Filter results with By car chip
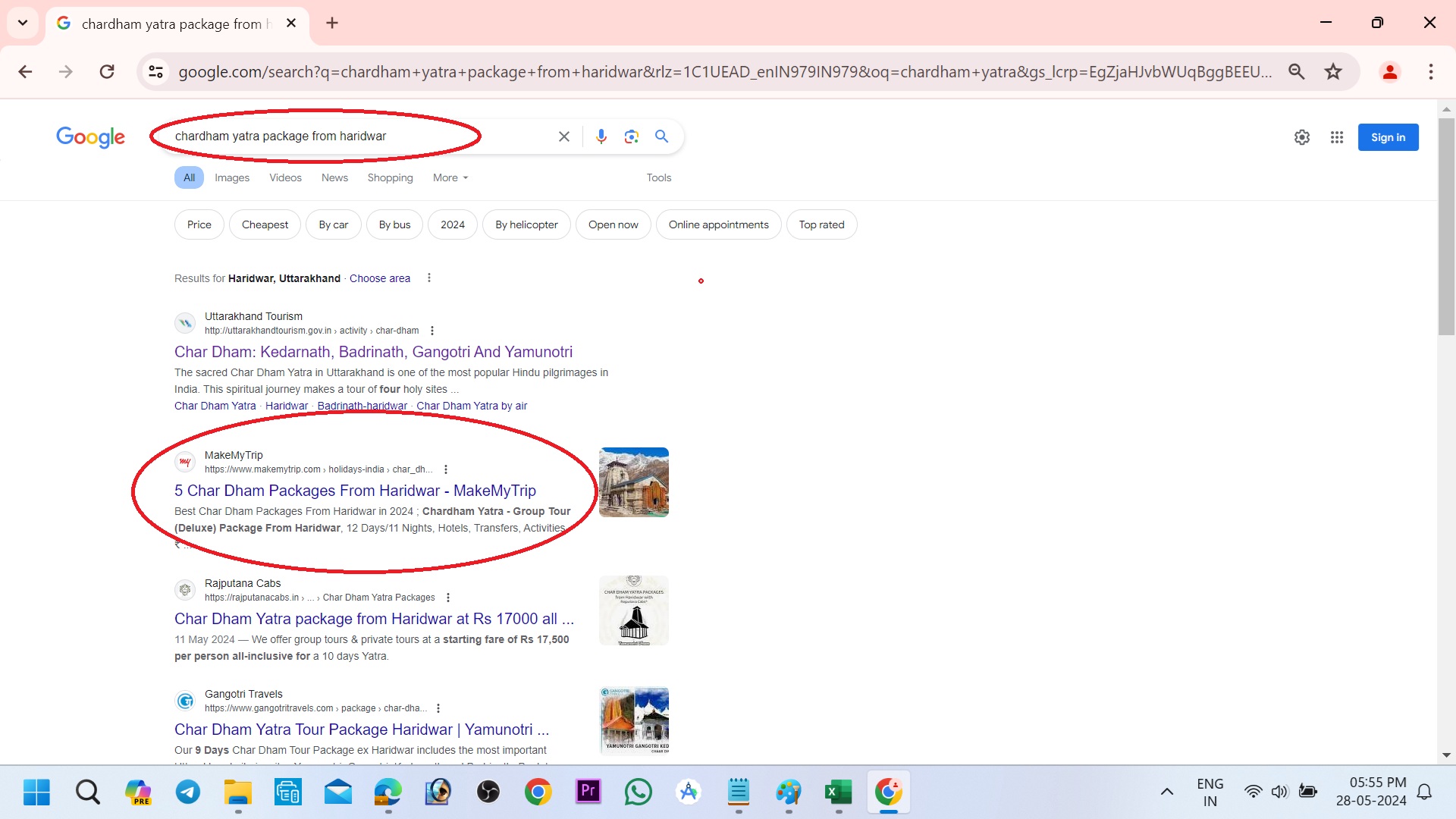1456x819 pixels. tap(334, 224)
